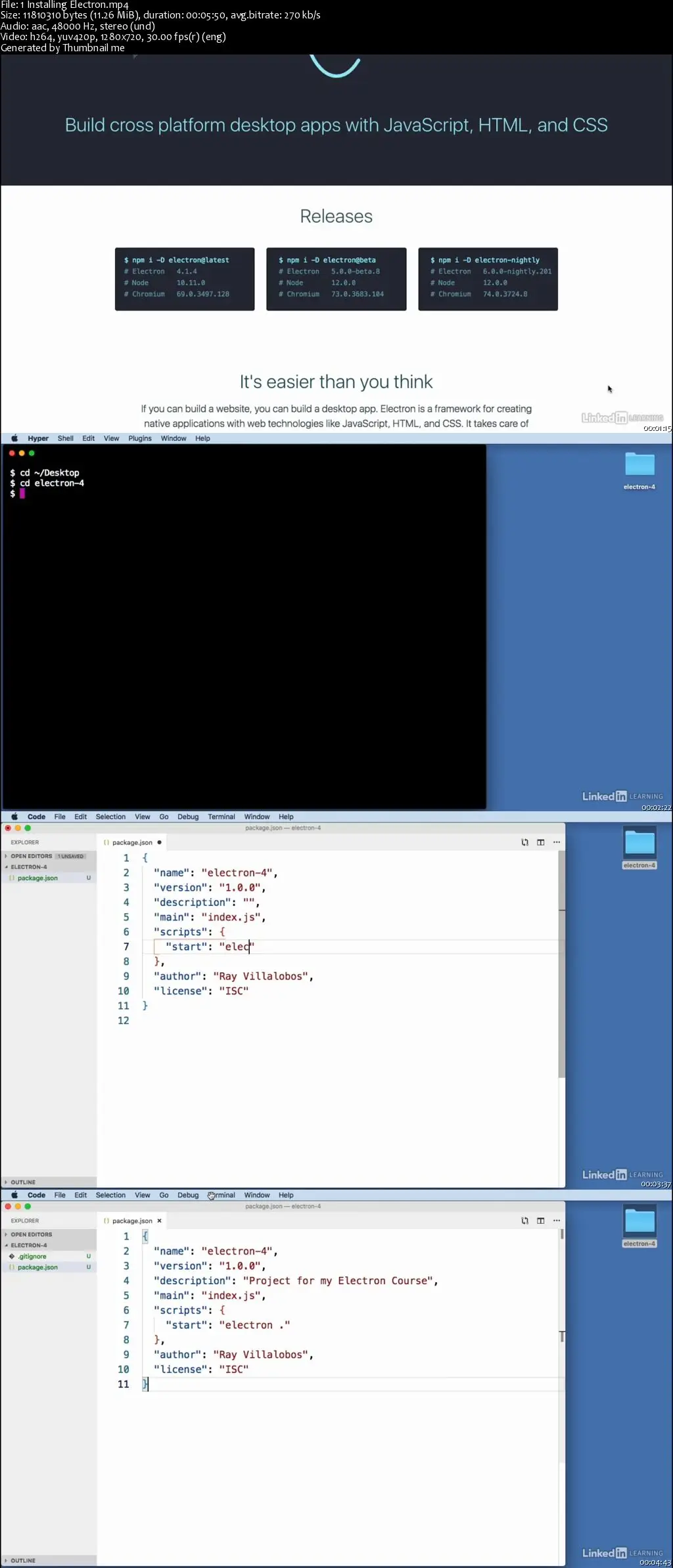Collapse ELECTRON-4 folder in the .gitignore-listing Code window

tap(49, 1245)
